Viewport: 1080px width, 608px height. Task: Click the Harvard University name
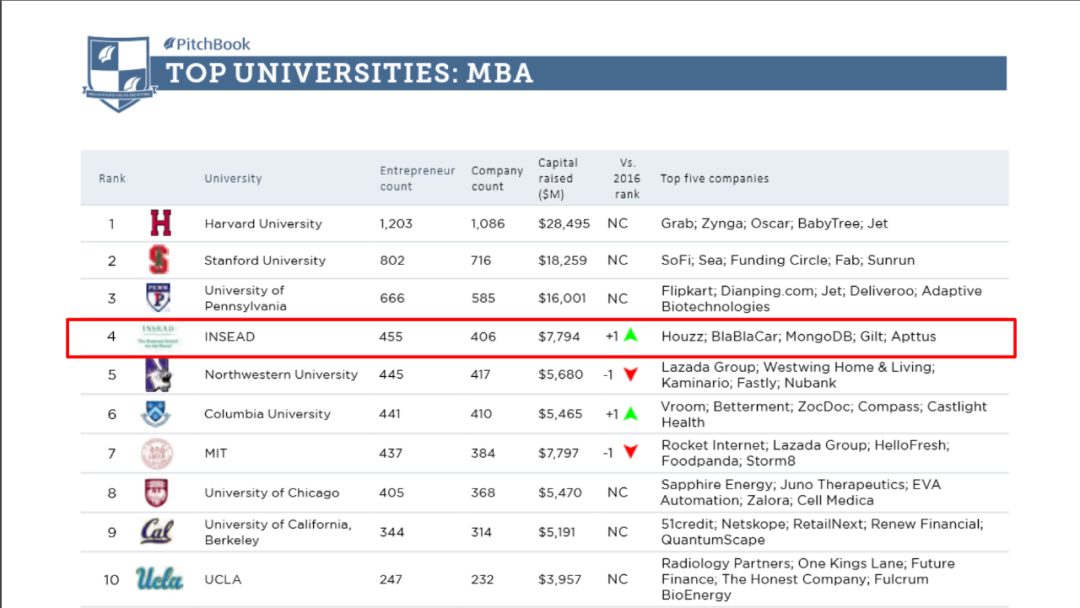click(263, 224)
